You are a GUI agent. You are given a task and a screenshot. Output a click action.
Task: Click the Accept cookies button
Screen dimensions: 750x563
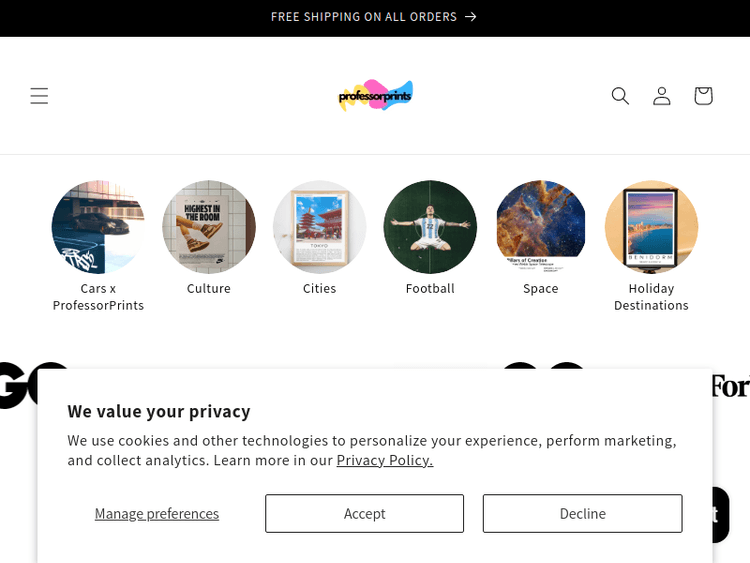pyautogui.click(x=364, y=514)
